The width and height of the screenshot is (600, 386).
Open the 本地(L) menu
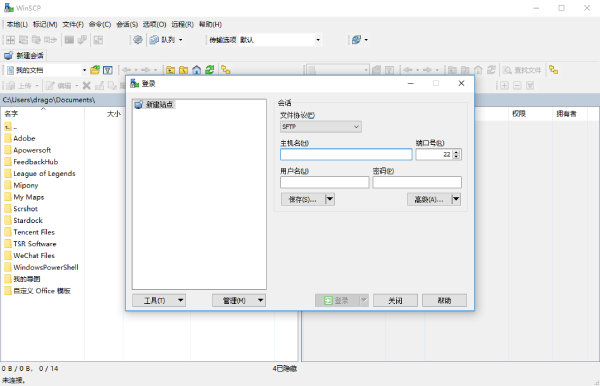[x=17, y=24]
